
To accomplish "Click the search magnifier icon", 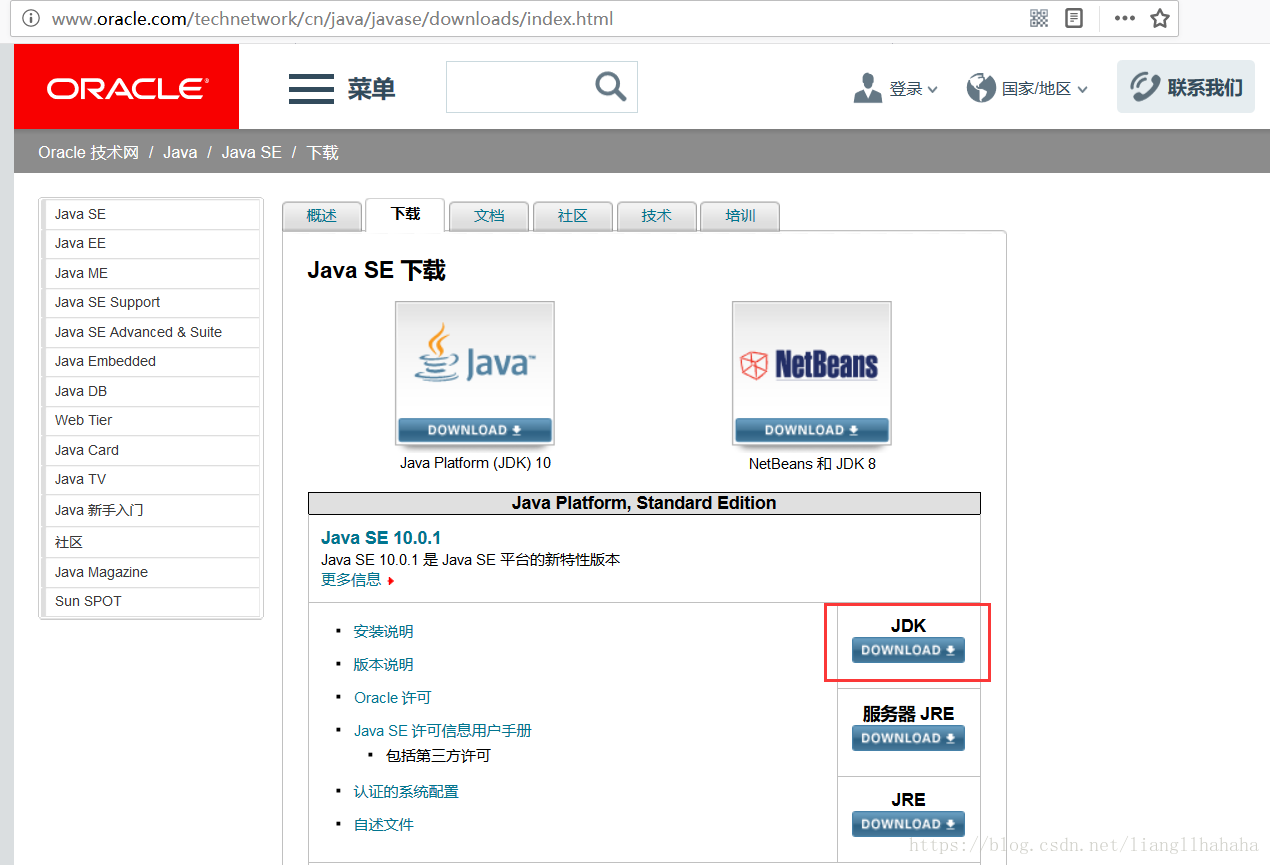I will [x=610, y=87].
